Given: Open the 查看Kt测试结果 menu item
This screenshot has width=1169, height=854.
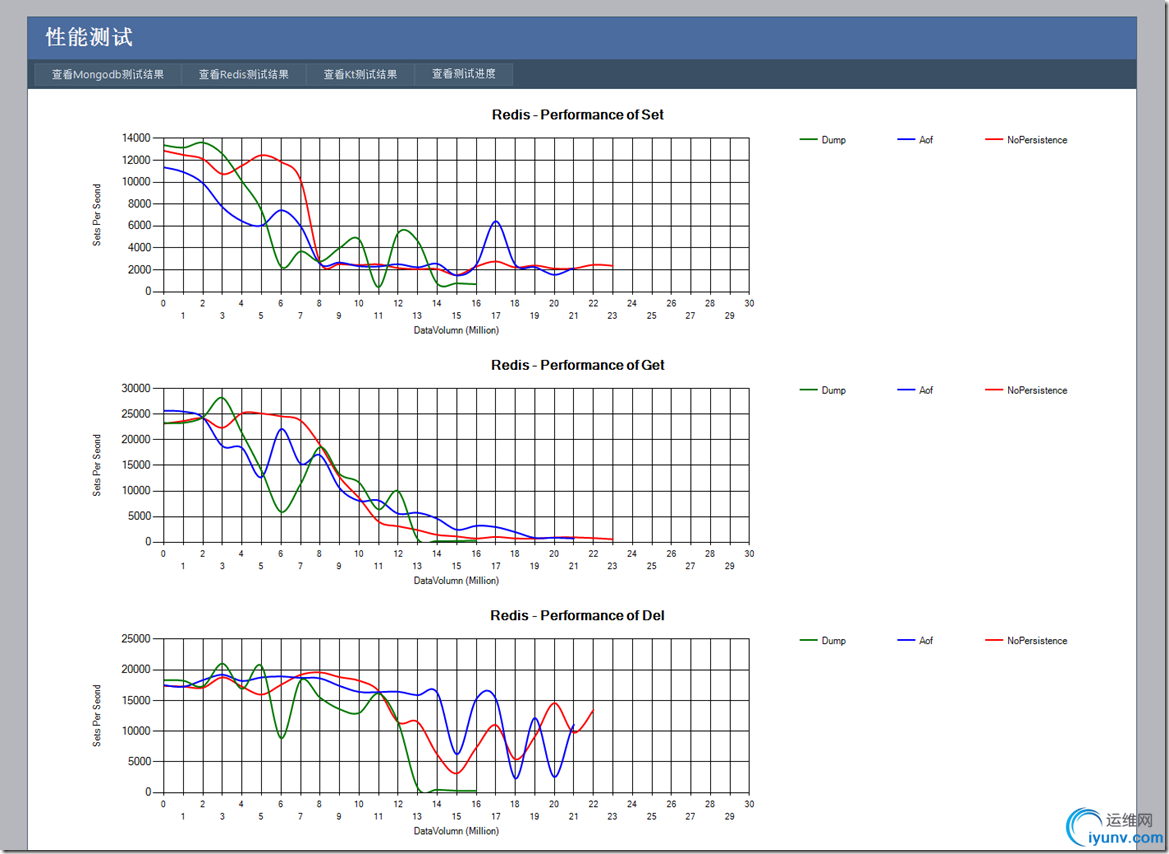Looking at the screenshot, I should pyautogui.click(x=360, y=75).
